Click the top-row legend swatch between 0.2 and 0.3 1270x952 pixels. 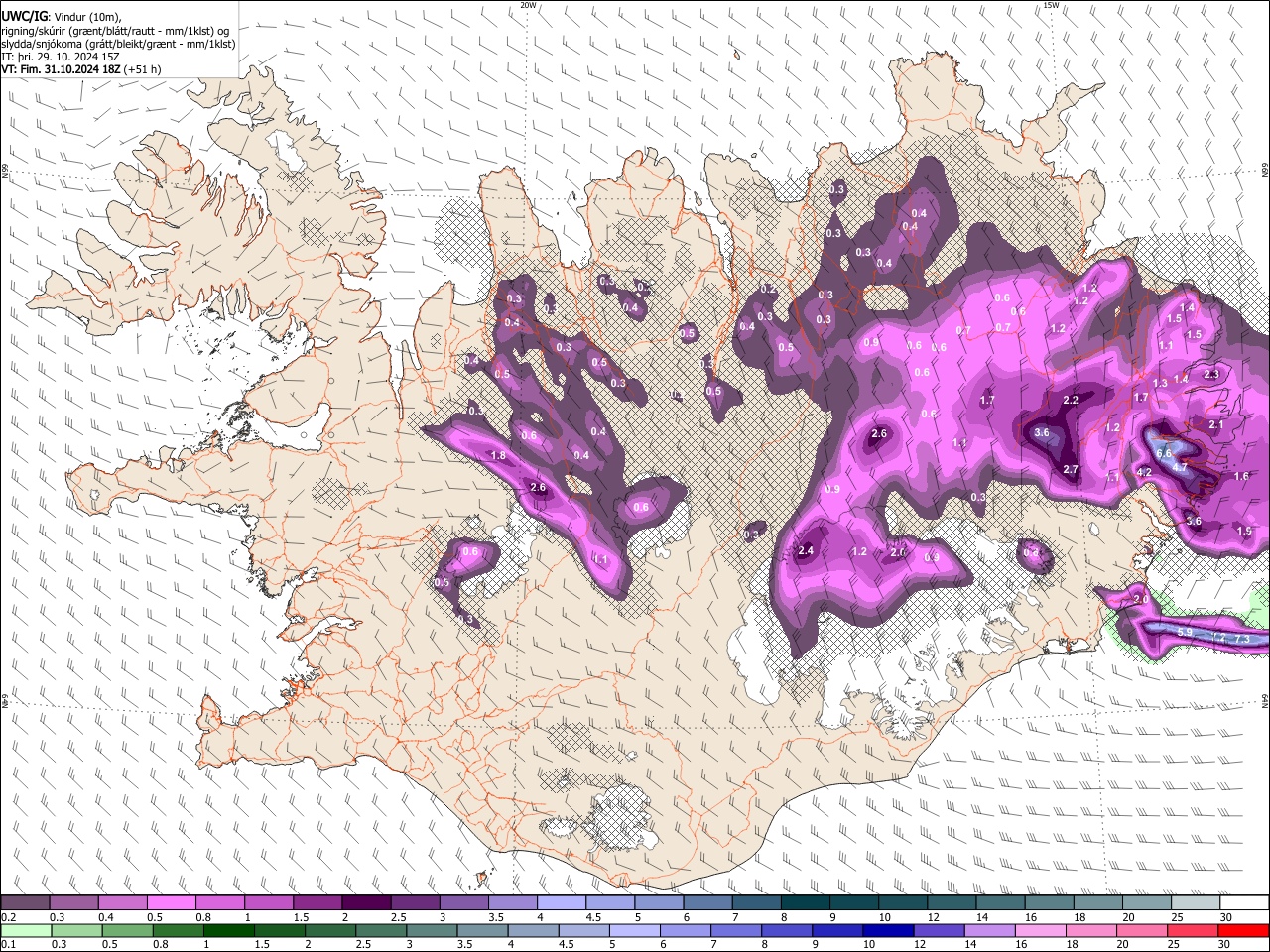click(26, 903)
